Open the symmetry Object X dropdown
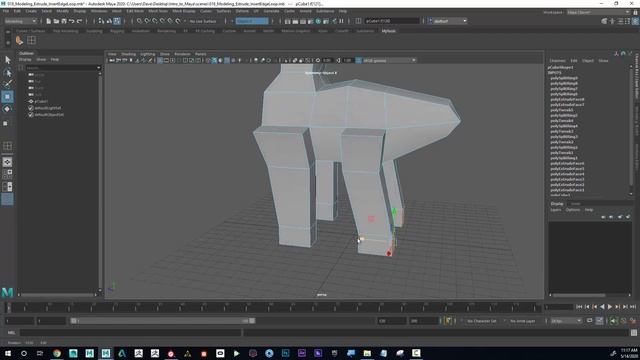640x360 pixels. click(252, 21)
